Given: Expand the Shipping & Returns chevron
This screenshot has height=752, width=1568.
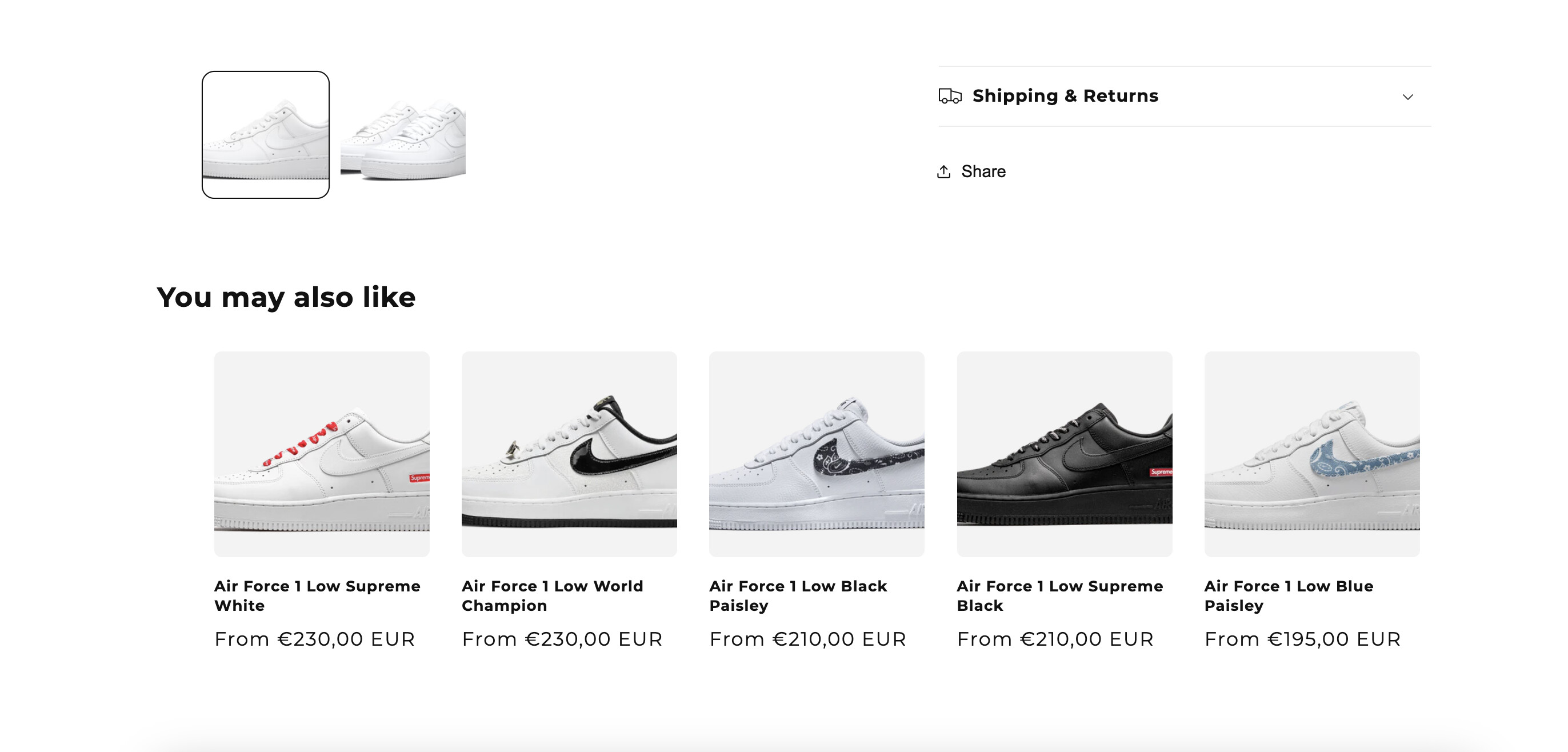Looking at the screenshot, I should 1407,97.
